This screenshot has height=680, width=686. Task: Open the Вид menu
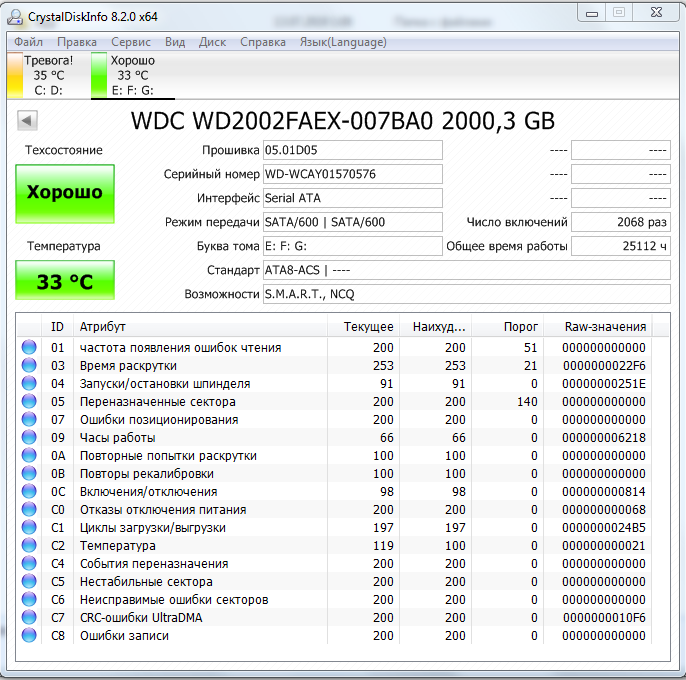[175, 42]
